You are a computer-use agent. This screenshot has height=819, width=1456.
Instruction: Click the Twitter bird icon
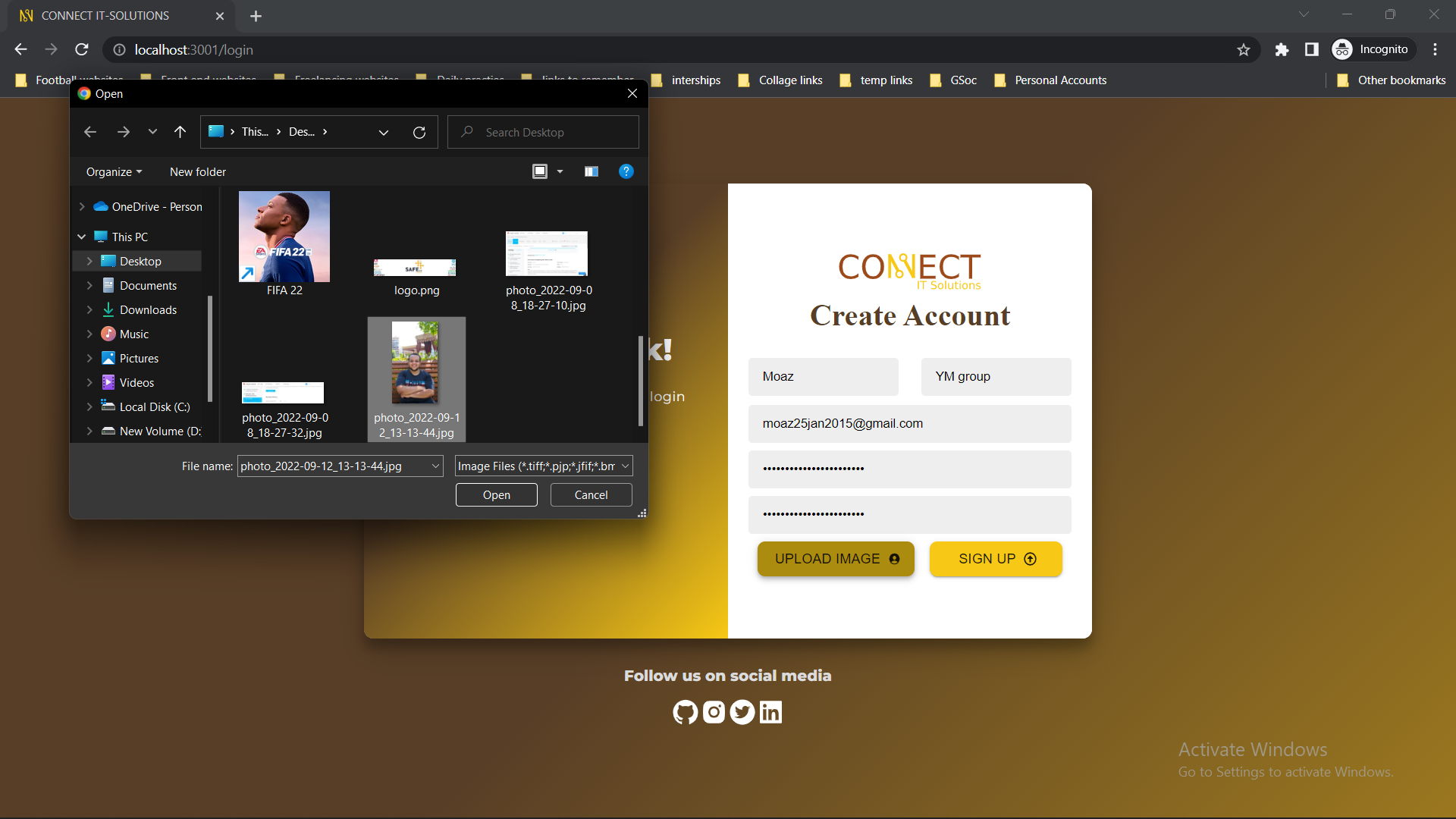tap(742, 712)
